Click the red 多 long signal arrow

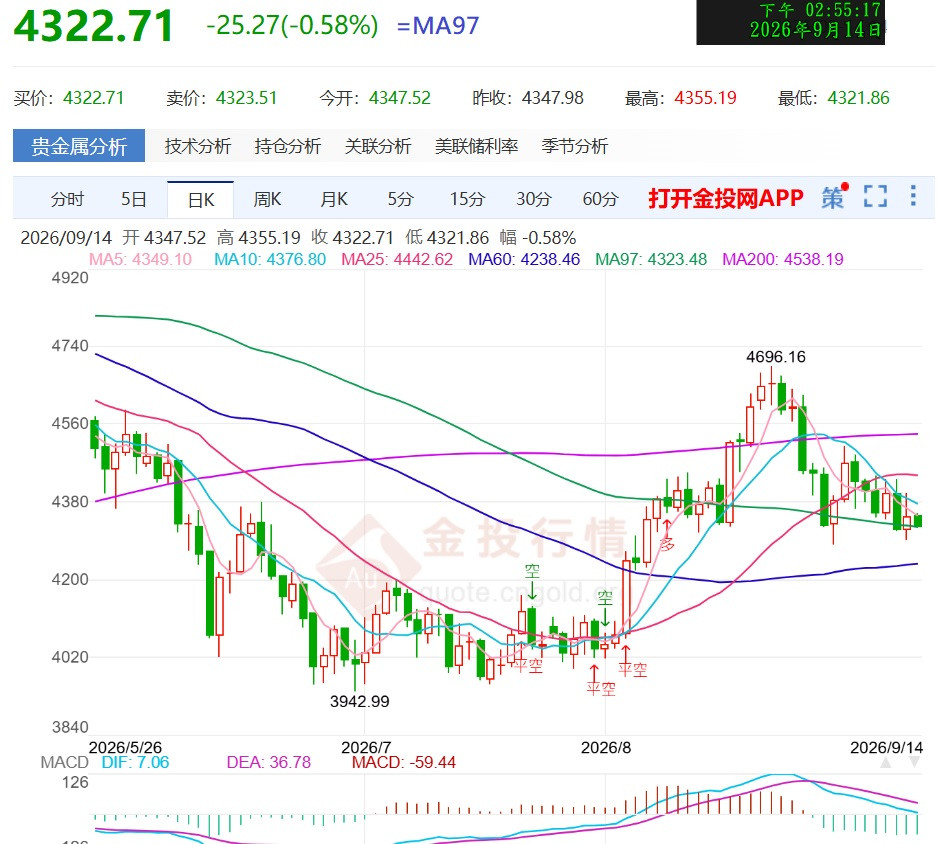coord(666,535)
